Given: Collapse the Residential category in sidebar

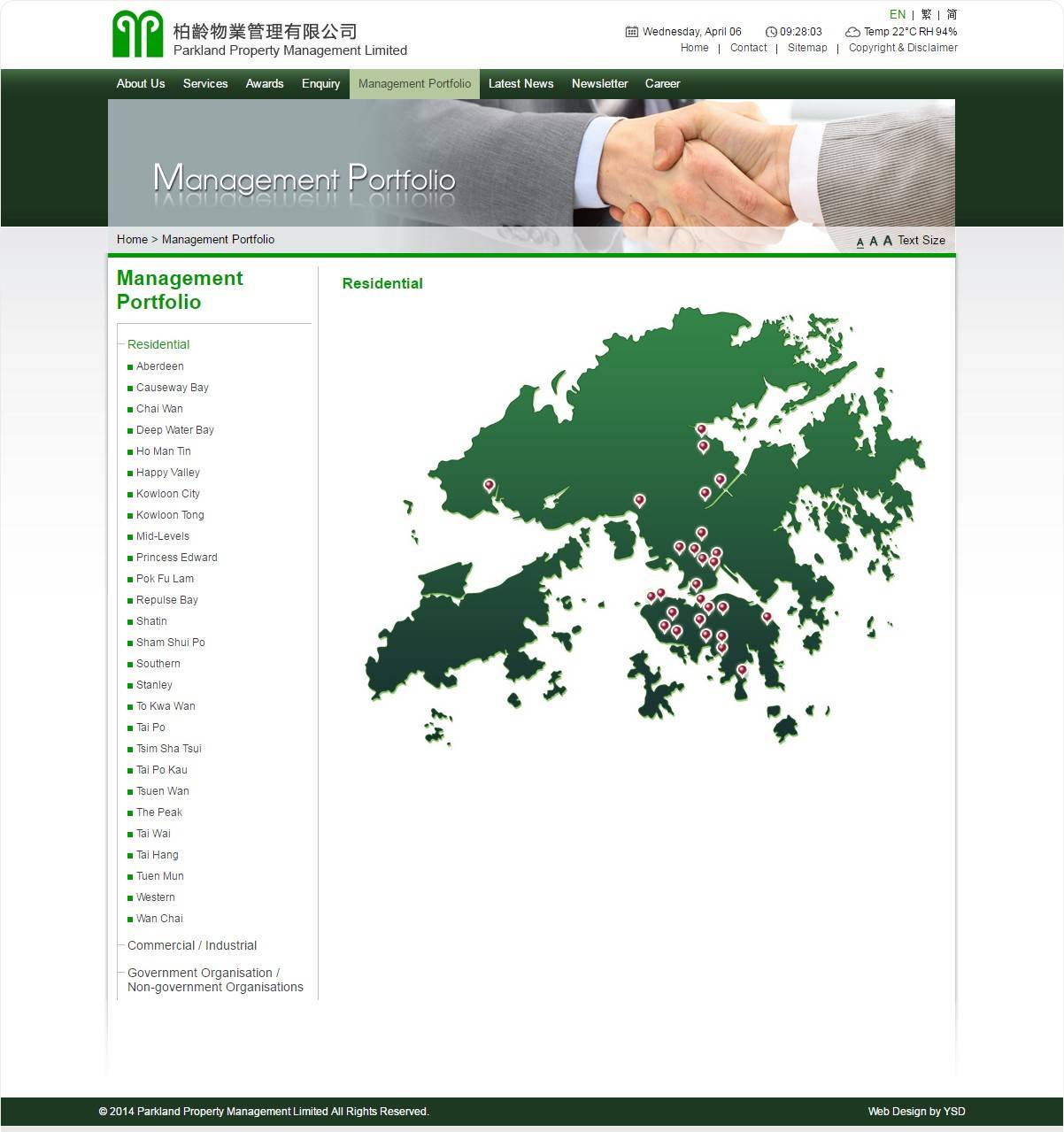Looking at the screenshot, I should [x=158, y=344].
